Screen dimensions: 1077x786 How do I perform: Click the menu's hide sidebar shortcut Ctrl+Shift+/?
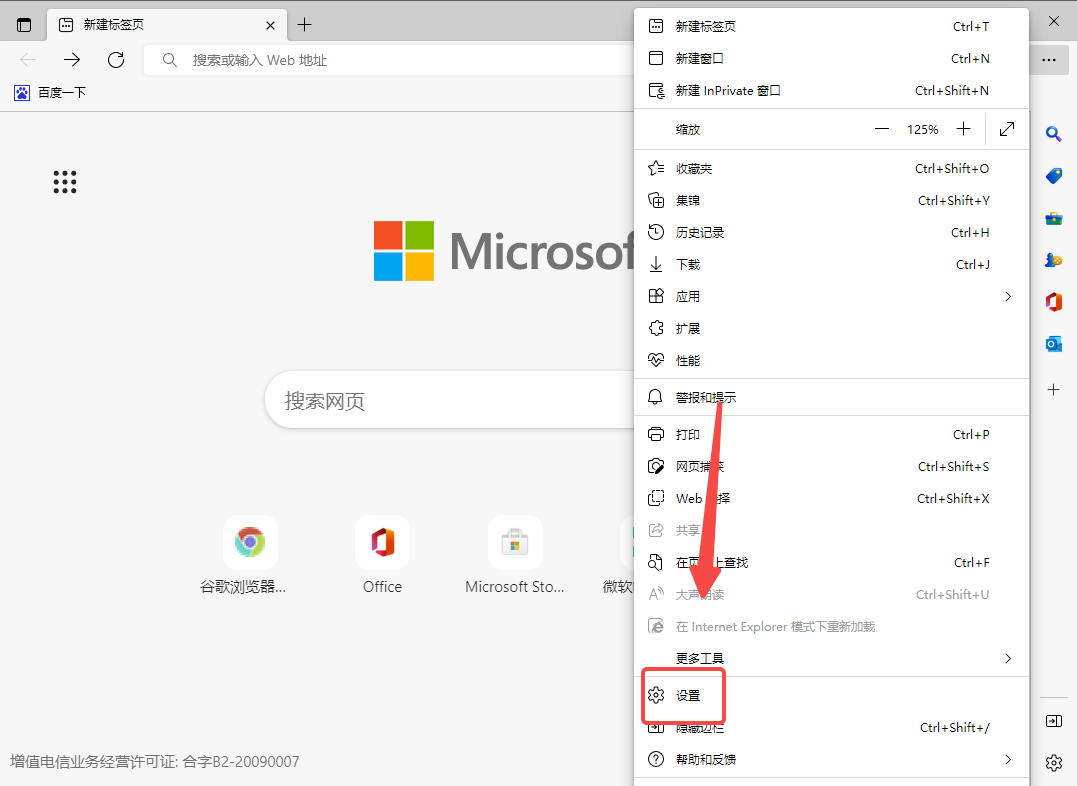pyautogui.click(x=955, y=728)
